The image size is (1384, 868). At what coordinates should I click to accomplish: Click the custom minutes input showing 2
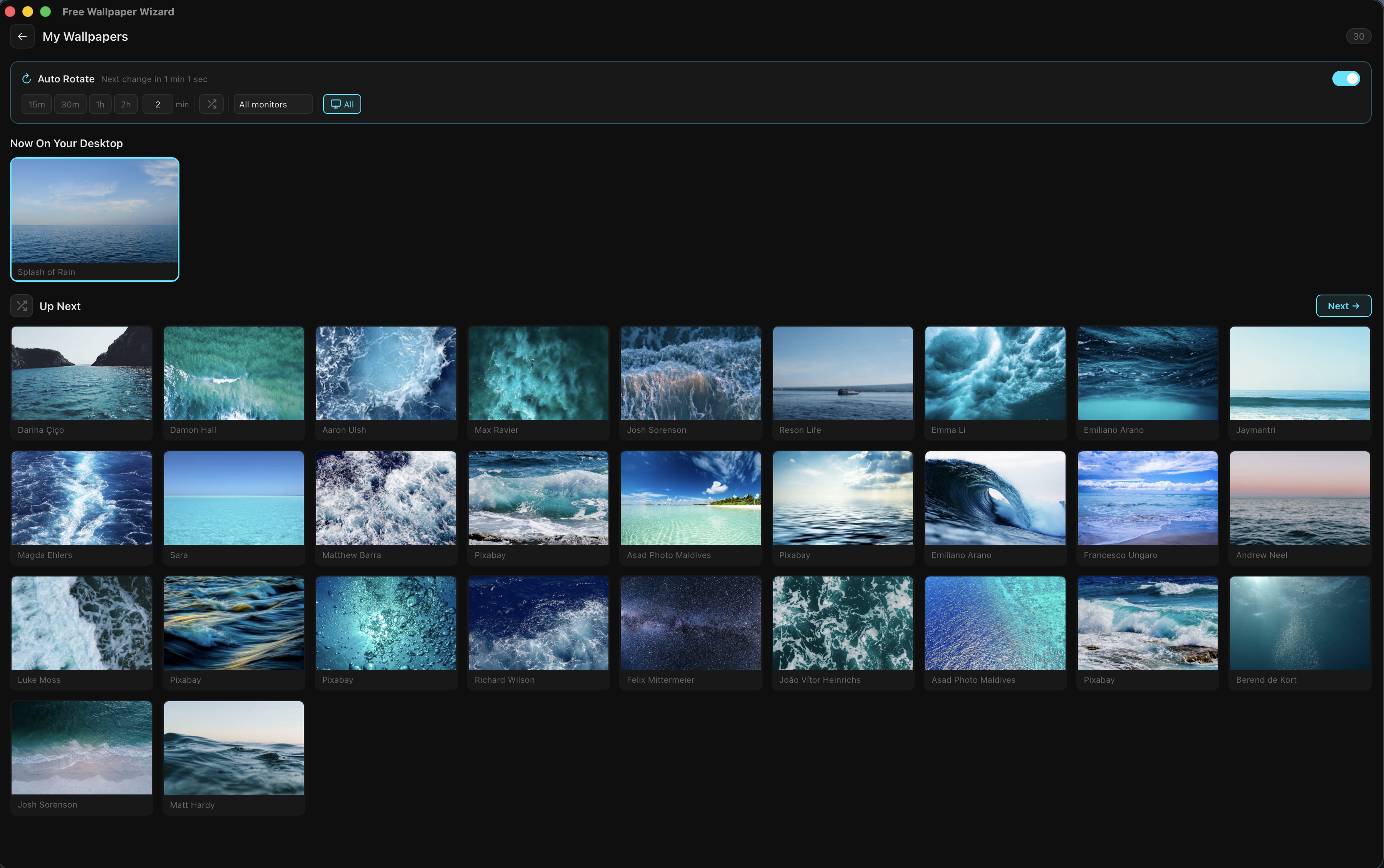(x=158, y=104)
